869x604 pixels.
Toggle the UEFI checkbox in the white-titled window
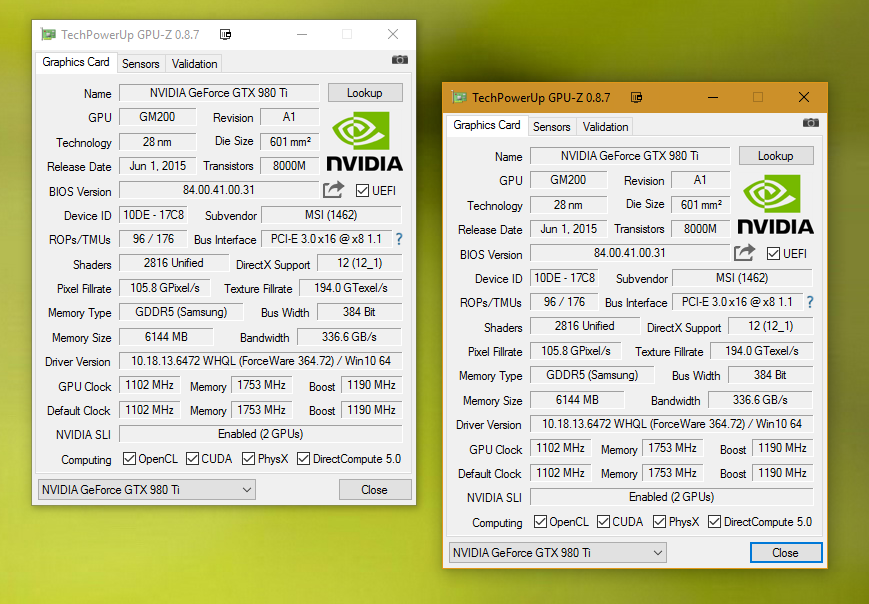pyautogui.click(x=362, y=191)
